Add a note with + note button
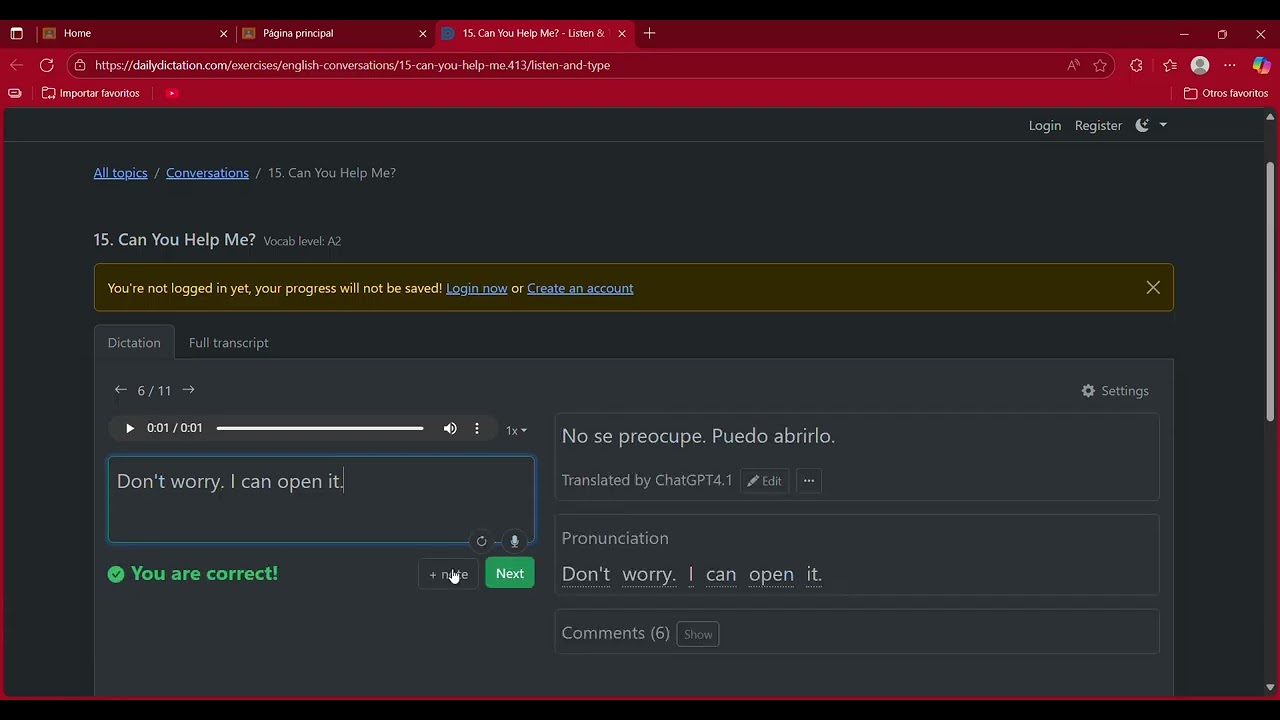1280x720 pixels. (448, 574)
